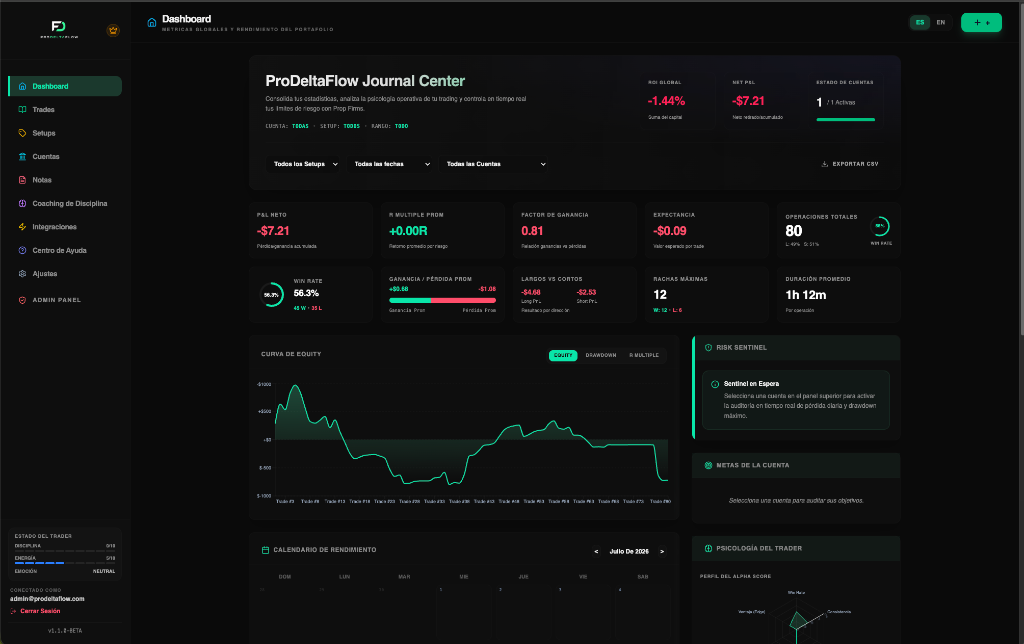The height and width of the screenshot is (644, 1024).
Task: Open Coaching de Disciplina
Action: pos(65,204)
